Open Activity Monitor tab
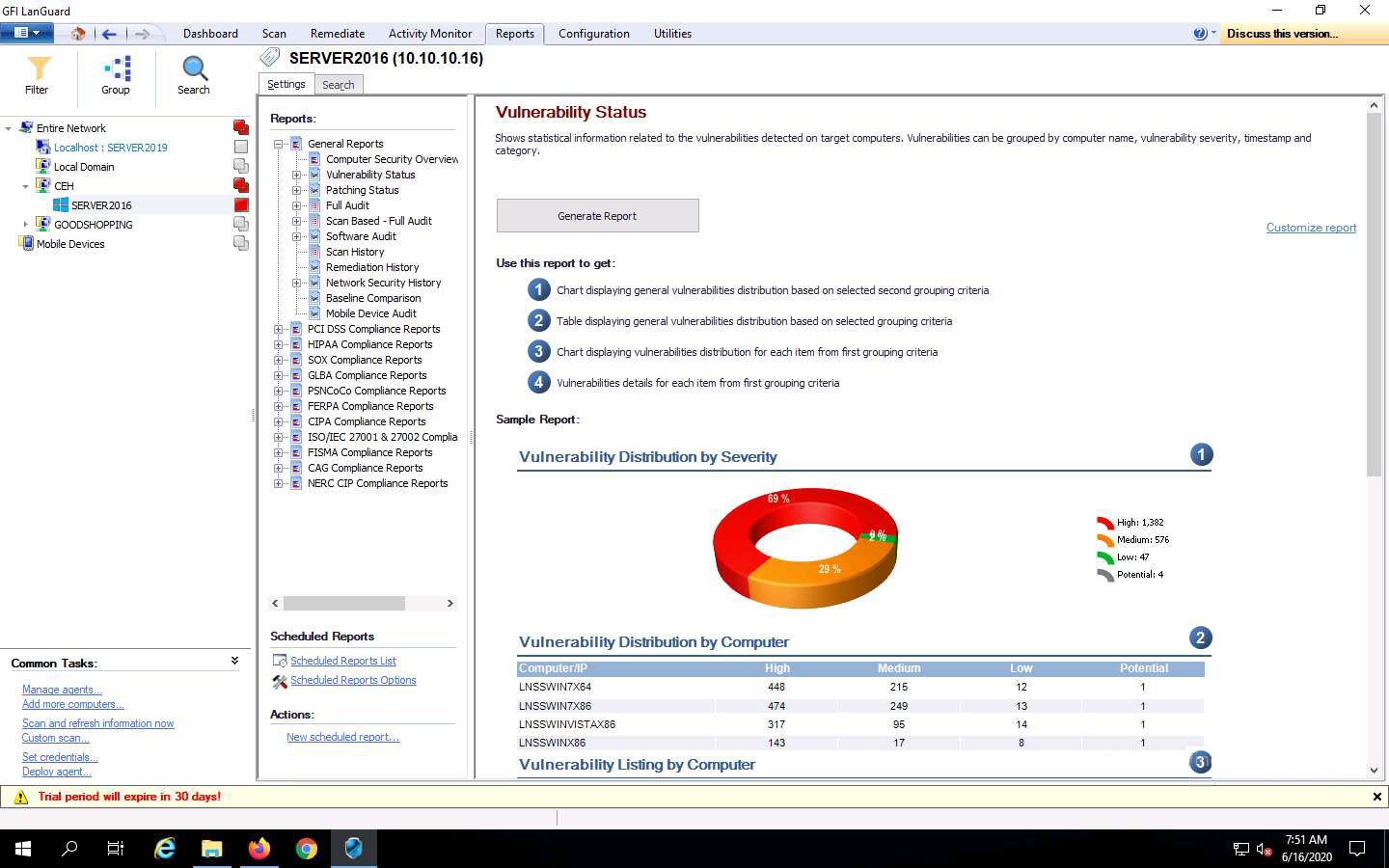1389x868 pixels. click(x=430, y=34)
